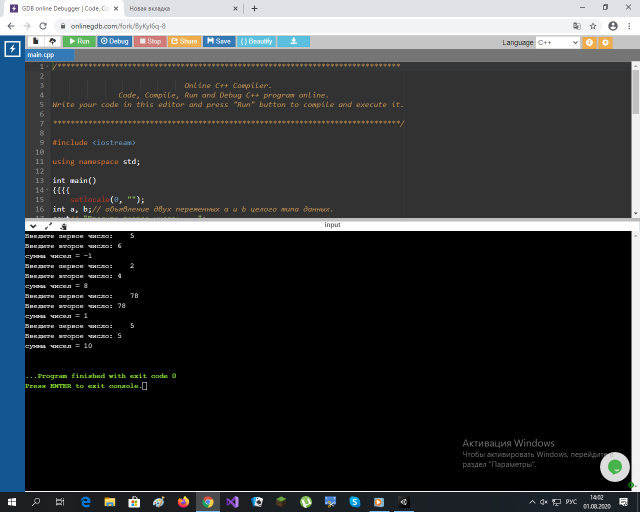Open Task View on the taskbar
Screen dimensions: 640x512
click(x=60, y=502)
